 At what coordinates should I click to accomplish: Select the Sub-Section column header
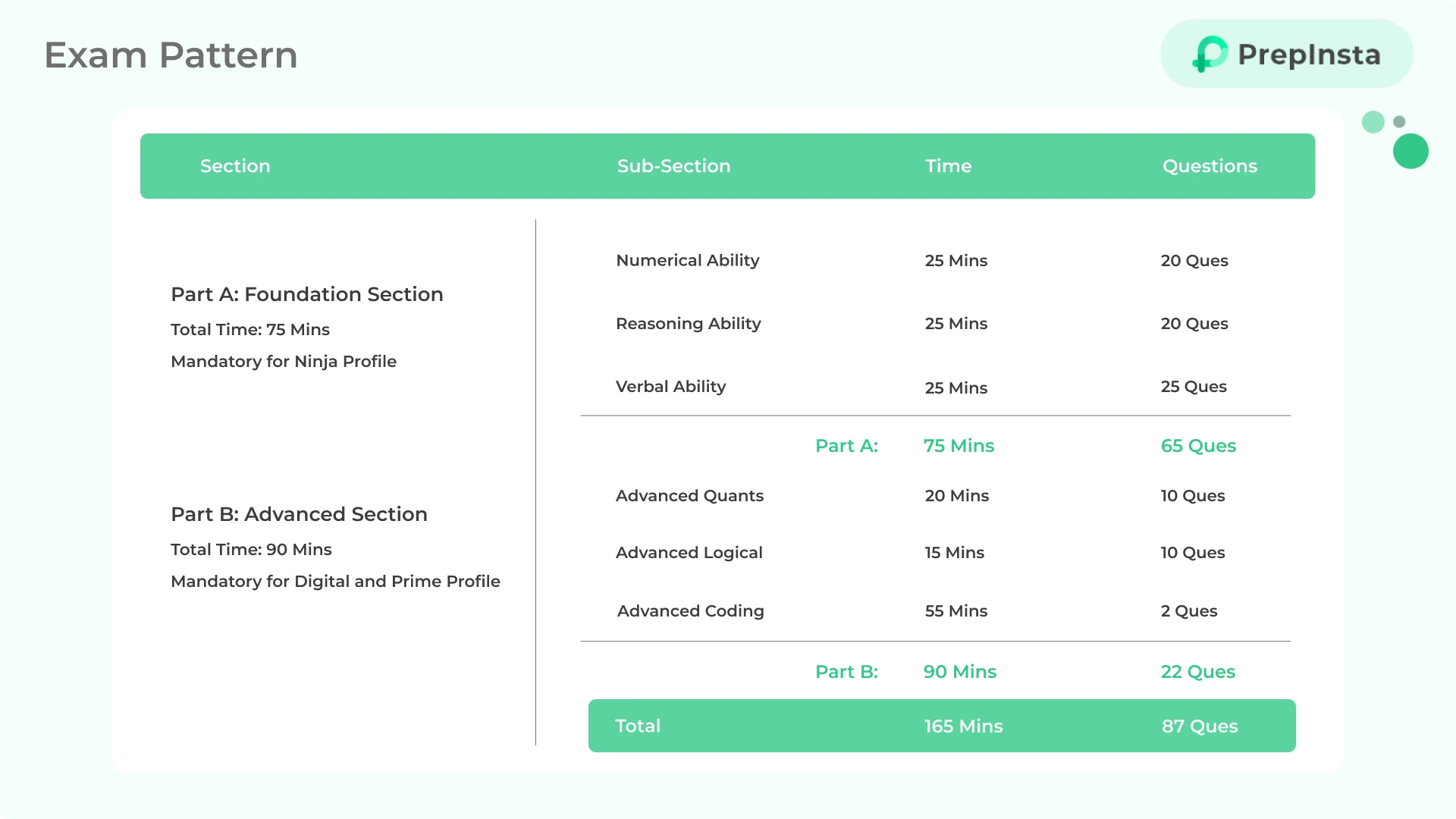tap(673, 166)
